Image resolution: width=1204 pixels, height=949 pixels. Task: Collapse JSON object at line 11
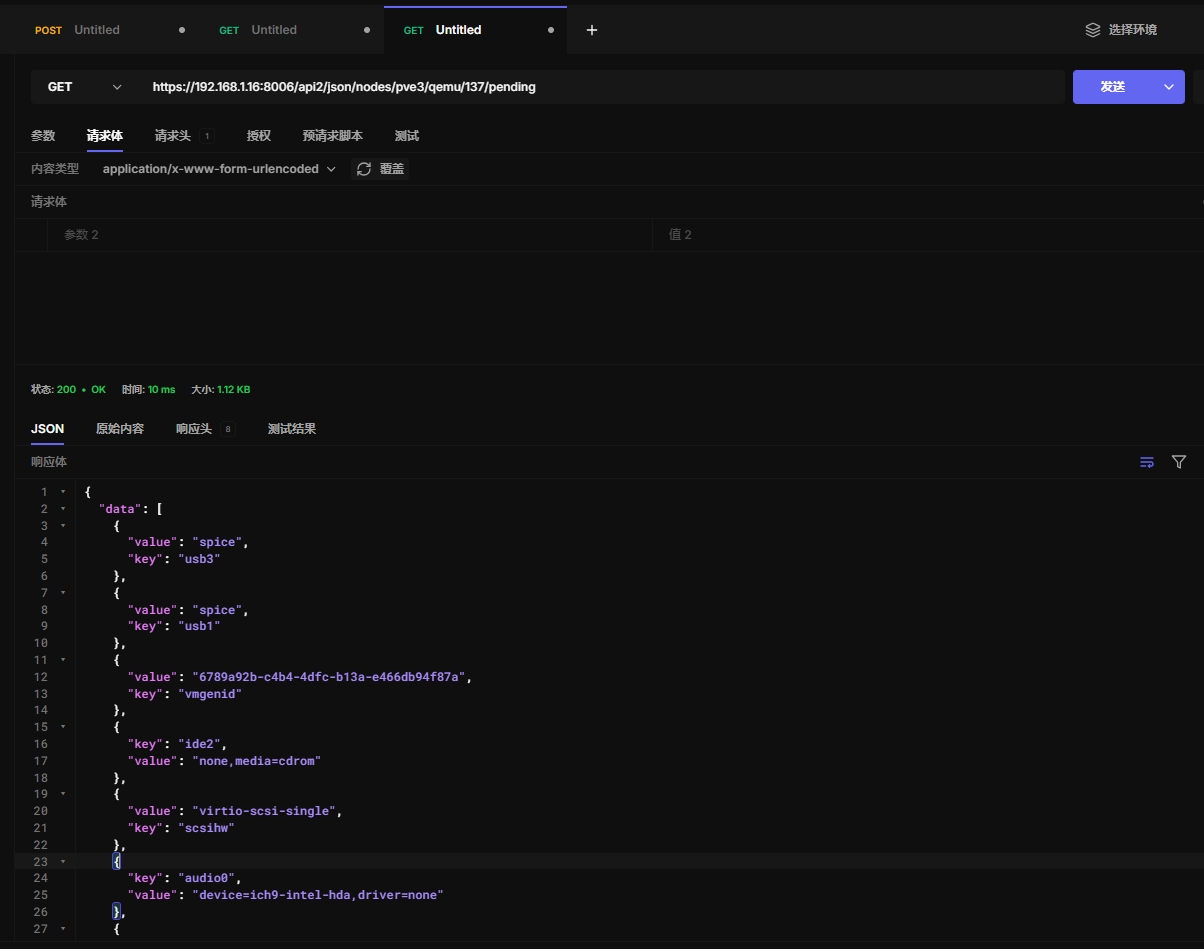click(64, 660)
